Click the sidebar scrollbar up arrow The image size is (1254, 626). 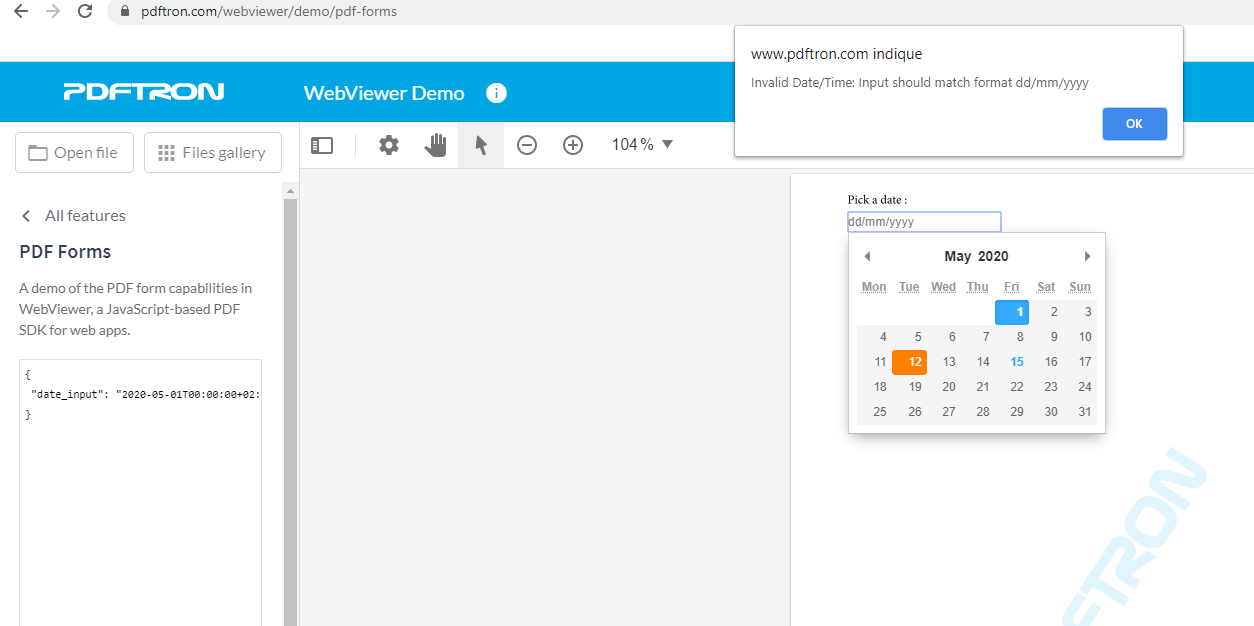point(291,190)
